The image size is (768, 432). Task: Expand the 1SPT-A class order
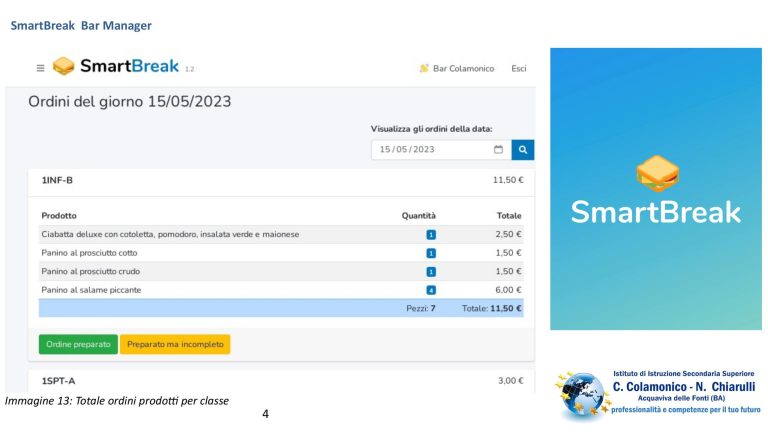pyautogui.click(x=281, y=381)
